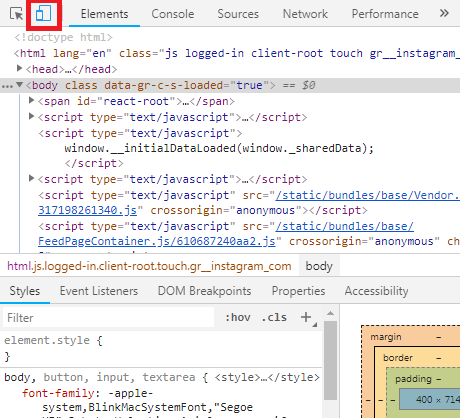460x418 pixels.
Task: Select the body class element row
Action: click(x=230, y=85)
